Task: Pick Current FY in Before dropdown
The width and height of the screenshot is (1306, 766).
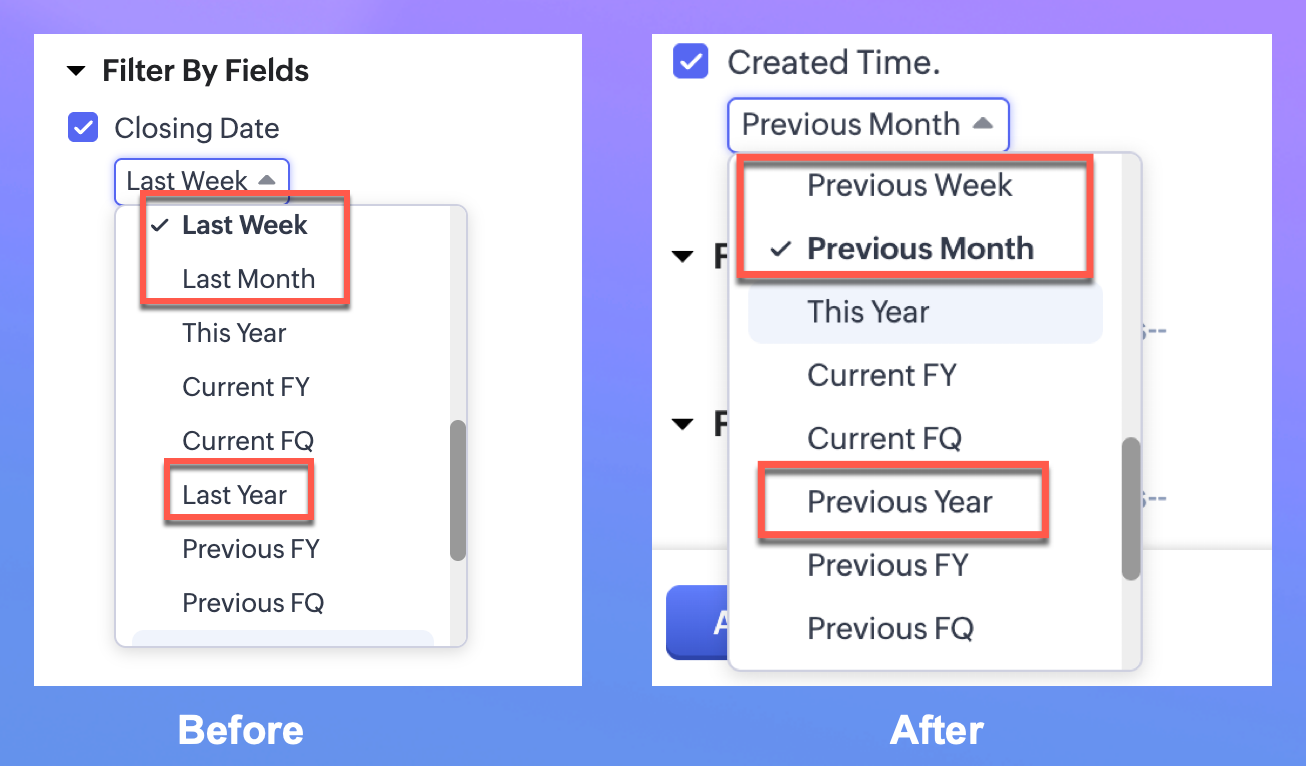Action: 246,387
